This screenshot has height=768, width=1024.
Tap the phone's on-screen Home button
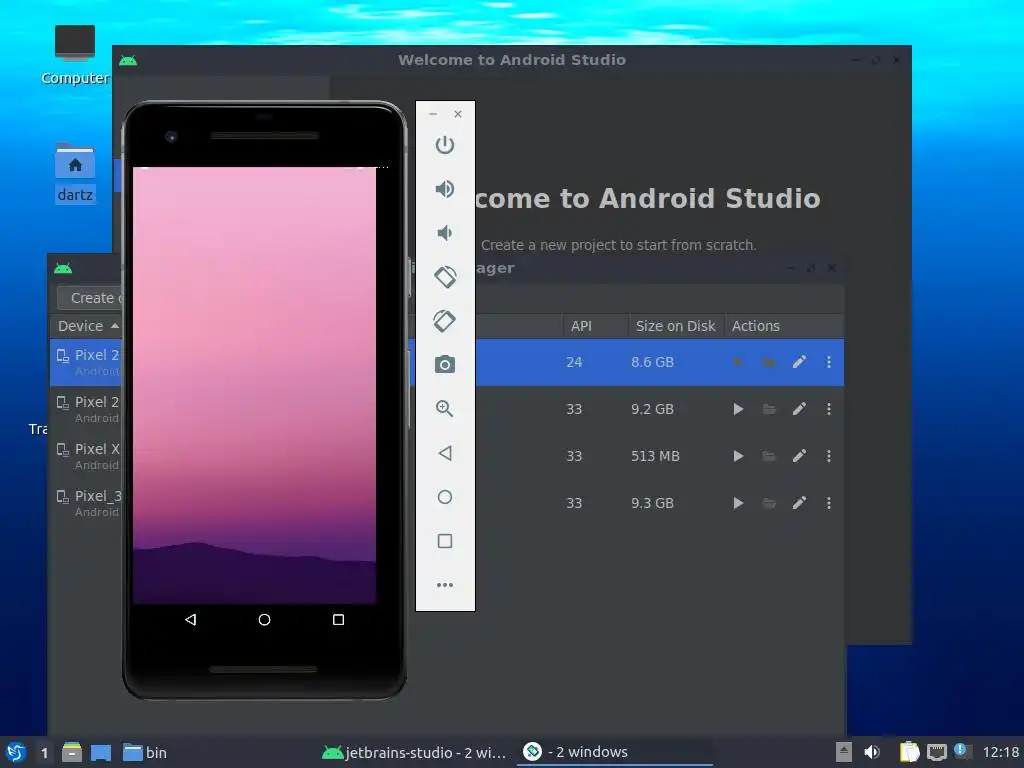point(264,619)
